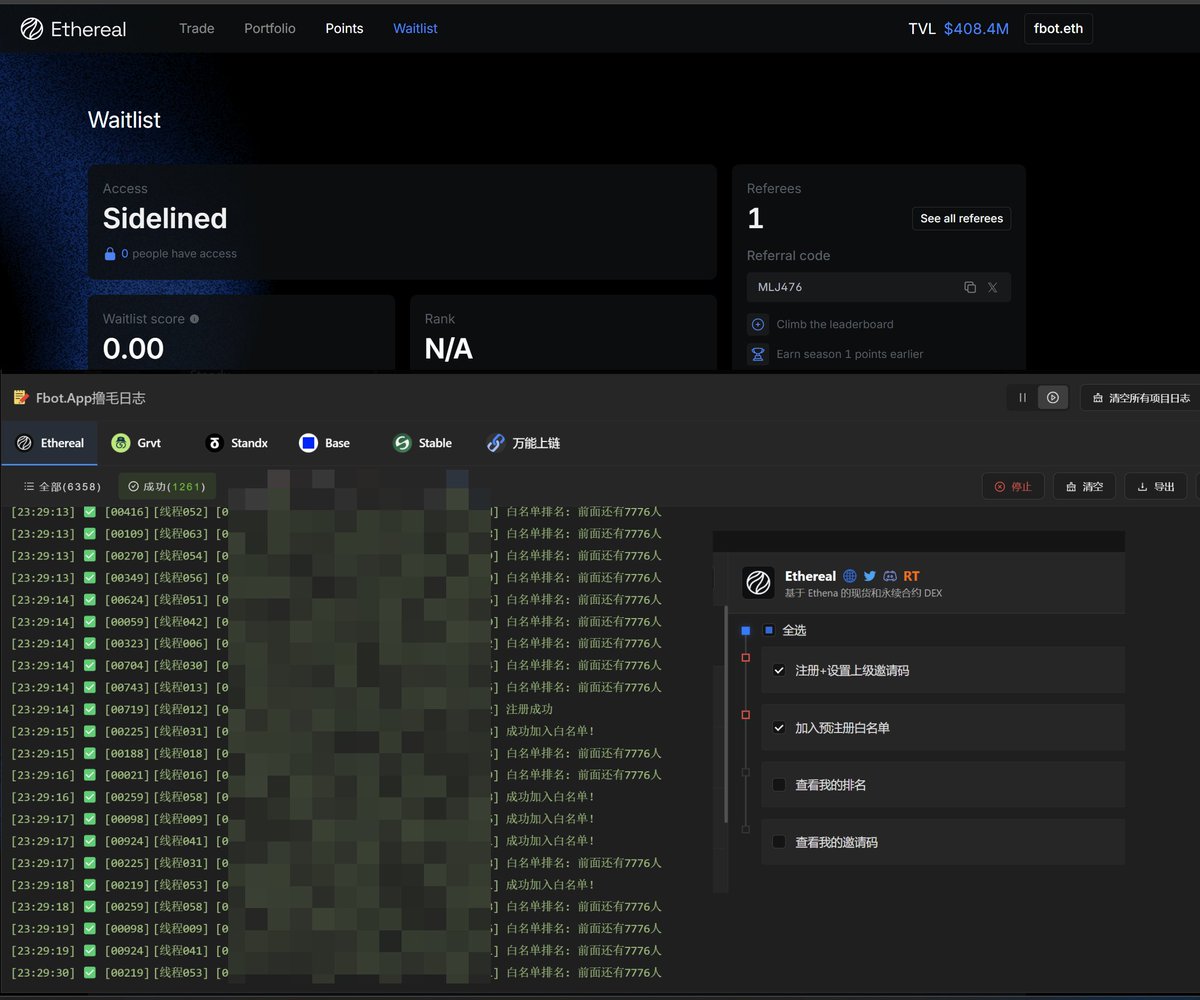Open the Ethereal website globe icon
The width and height of the screenshot is (1200, 1000).
click(850, 576)
